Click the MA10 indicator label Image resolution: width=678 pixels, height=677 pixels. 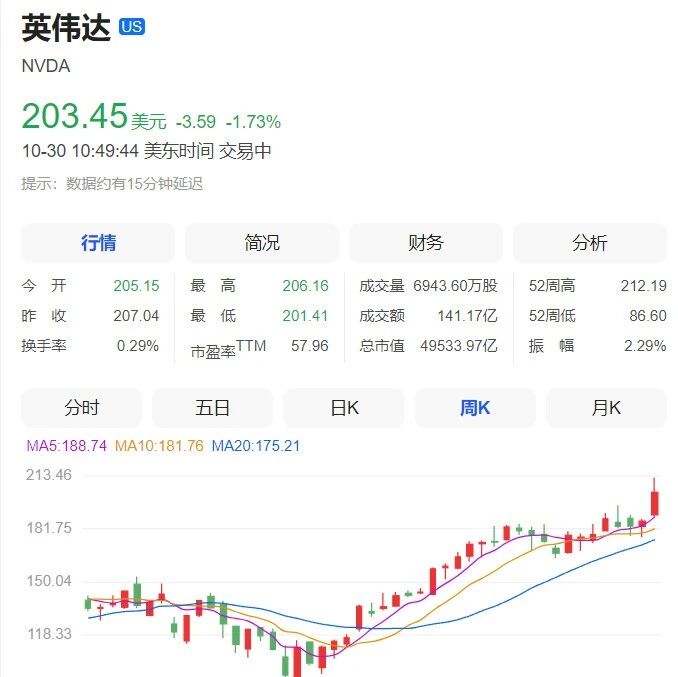[x=159, y=446]
